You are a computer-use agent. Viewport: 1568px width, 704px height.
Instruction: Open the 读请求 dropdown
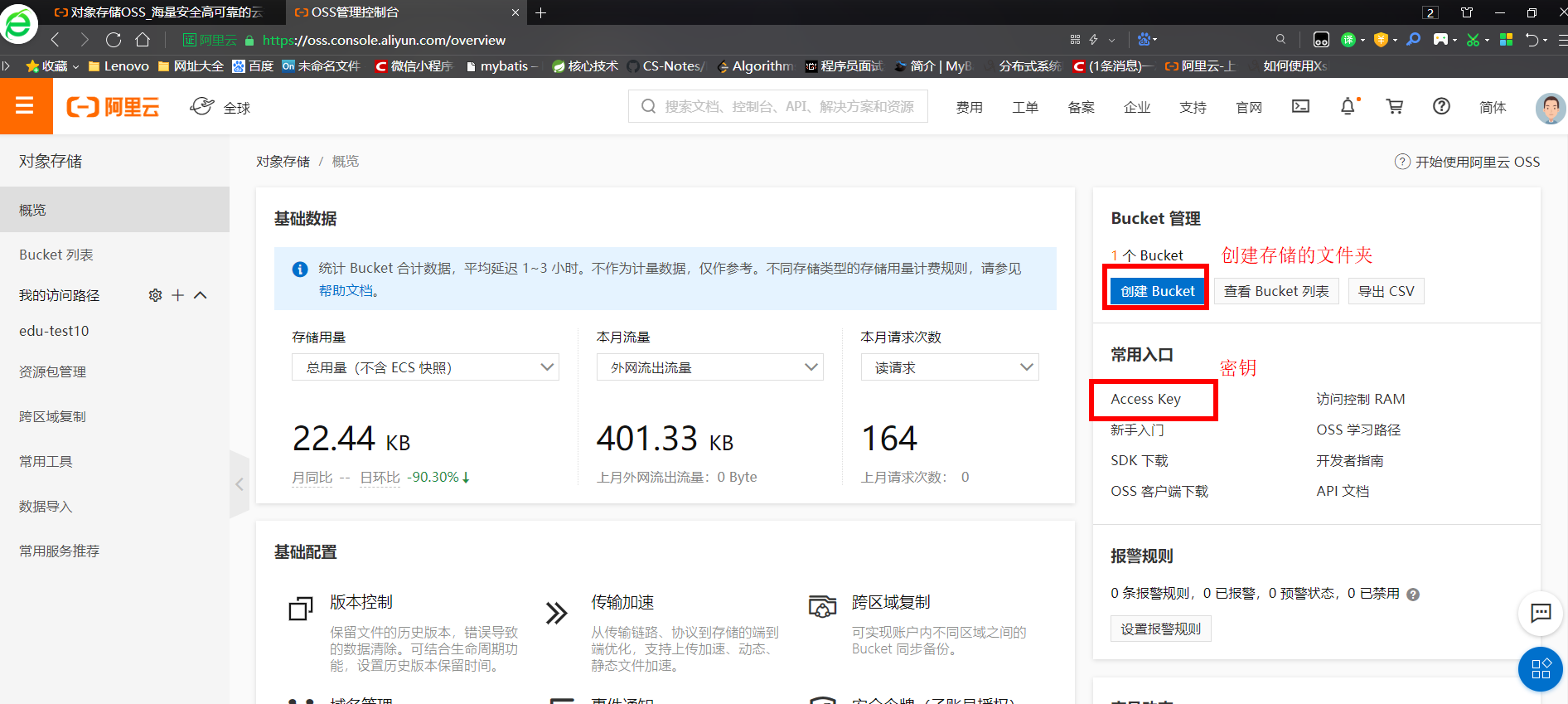pyautogui.click(x=950, y=367)
